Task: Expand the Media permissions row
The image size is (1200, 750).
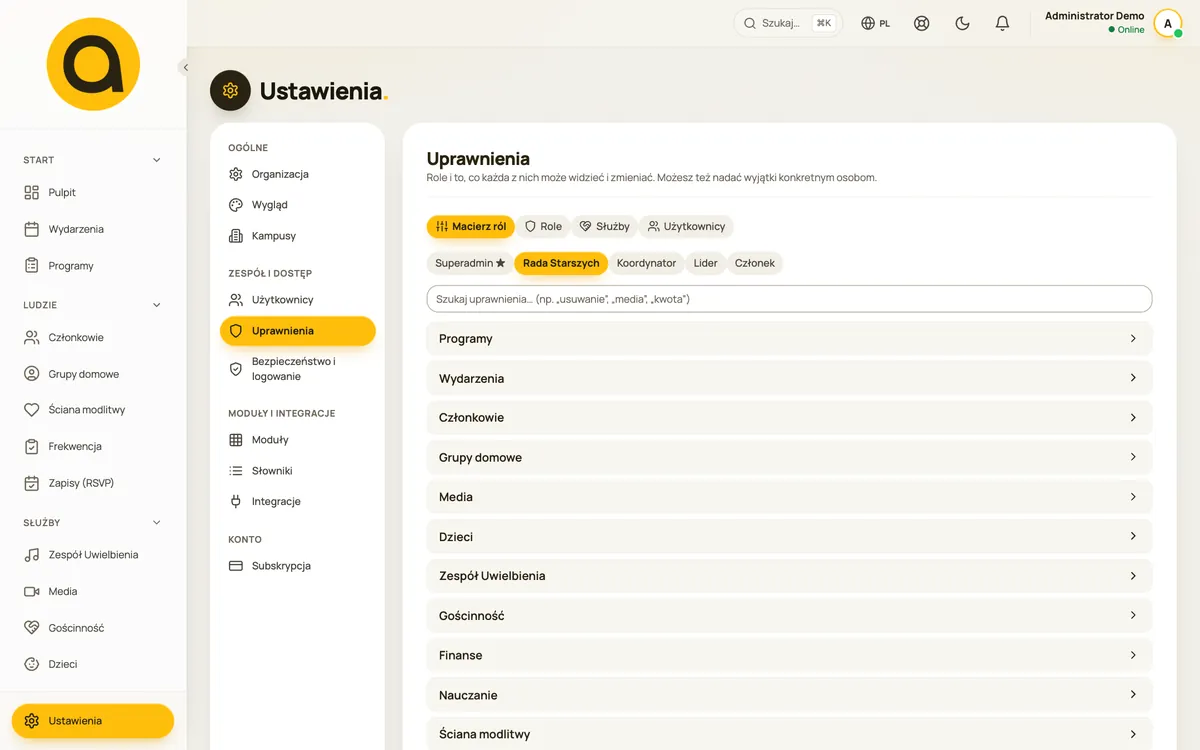Action: pyautogui.click(x=789, y=497)
